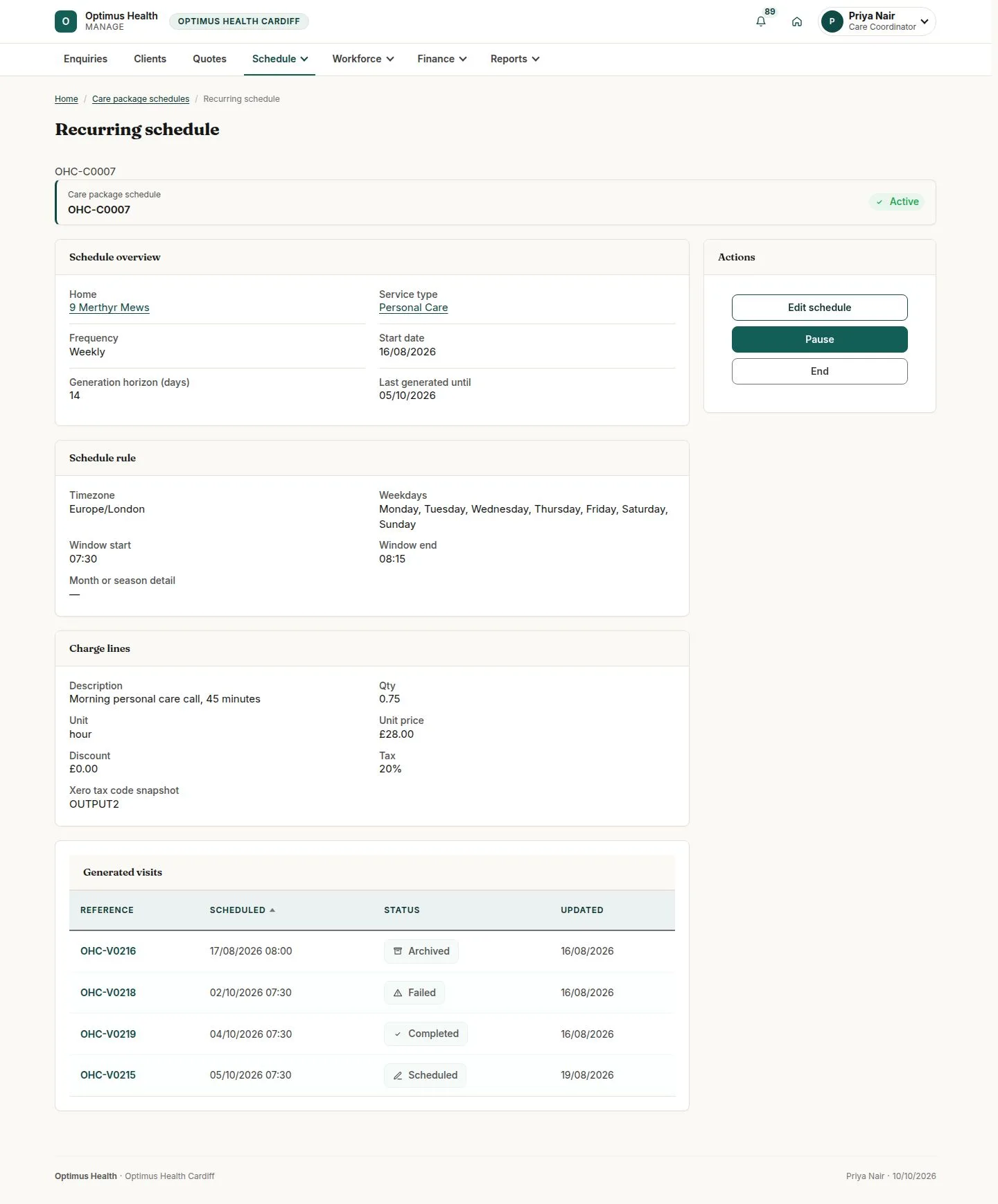This screenshot has height=1204, width=998.
Task: Switch to the Clients tab
Action: tap(150, 59)
